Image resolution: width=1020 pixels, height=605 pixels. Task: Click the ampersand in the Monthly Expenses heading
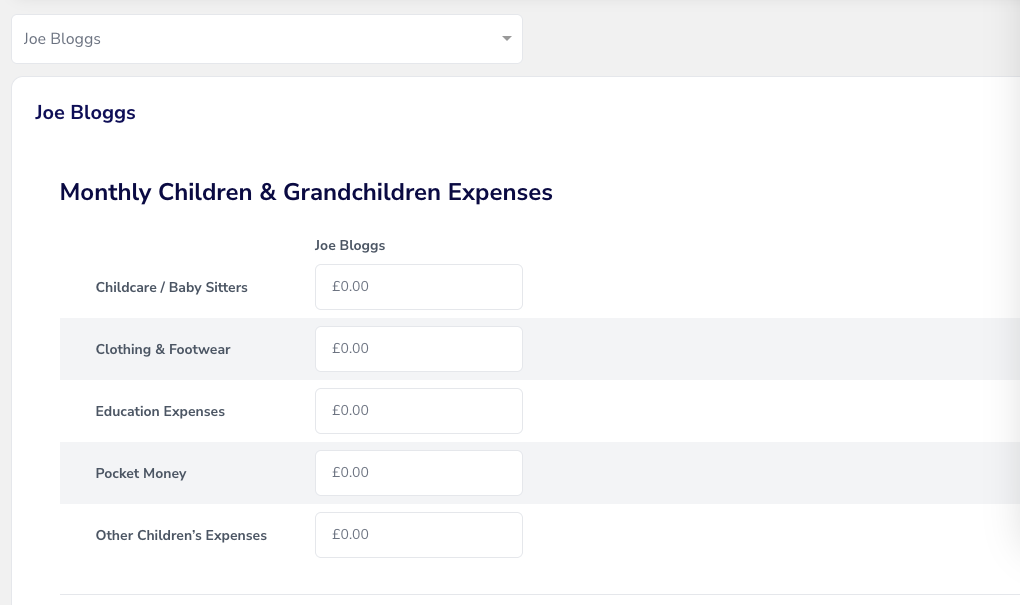(x=267, y=193)
